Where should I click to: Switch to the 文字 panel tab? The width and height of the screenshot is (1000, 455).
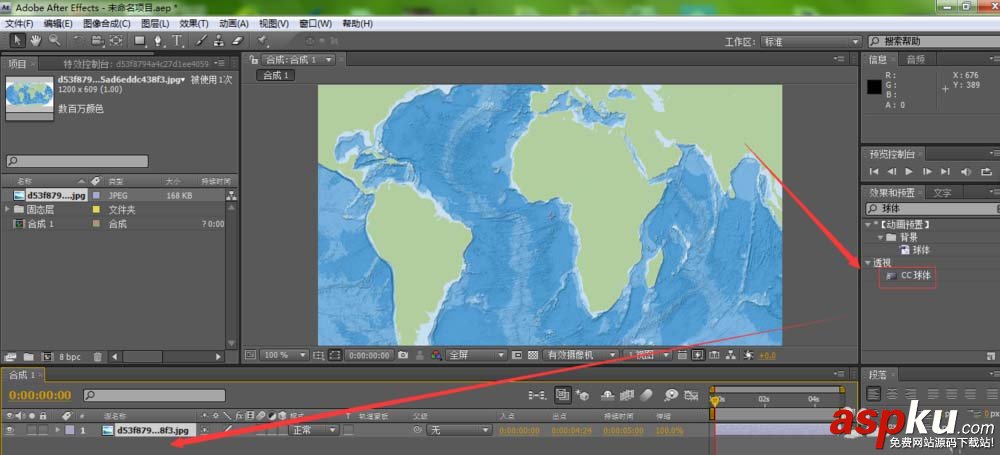click(x=942, y=192)
